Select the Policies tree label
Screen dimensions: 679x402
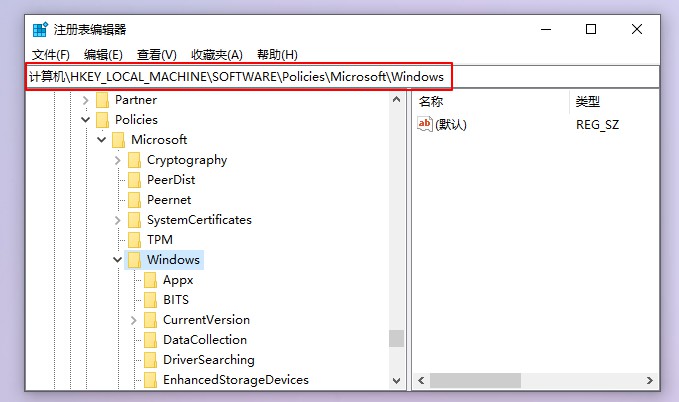(136, 120)
